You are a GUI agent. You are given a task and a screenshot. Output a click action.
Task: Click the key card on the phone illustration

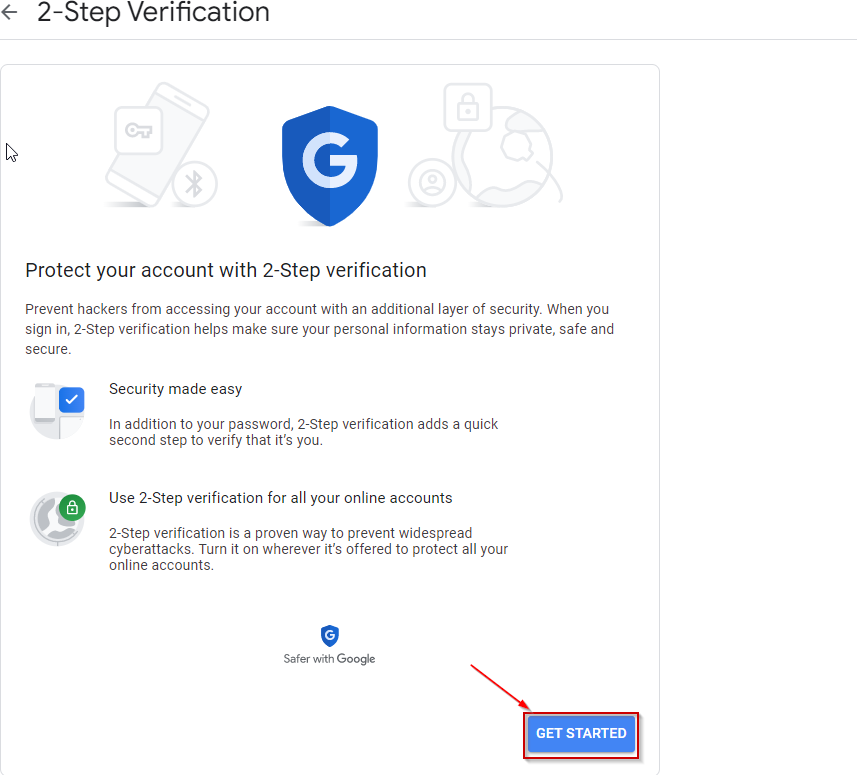point(138,130)
